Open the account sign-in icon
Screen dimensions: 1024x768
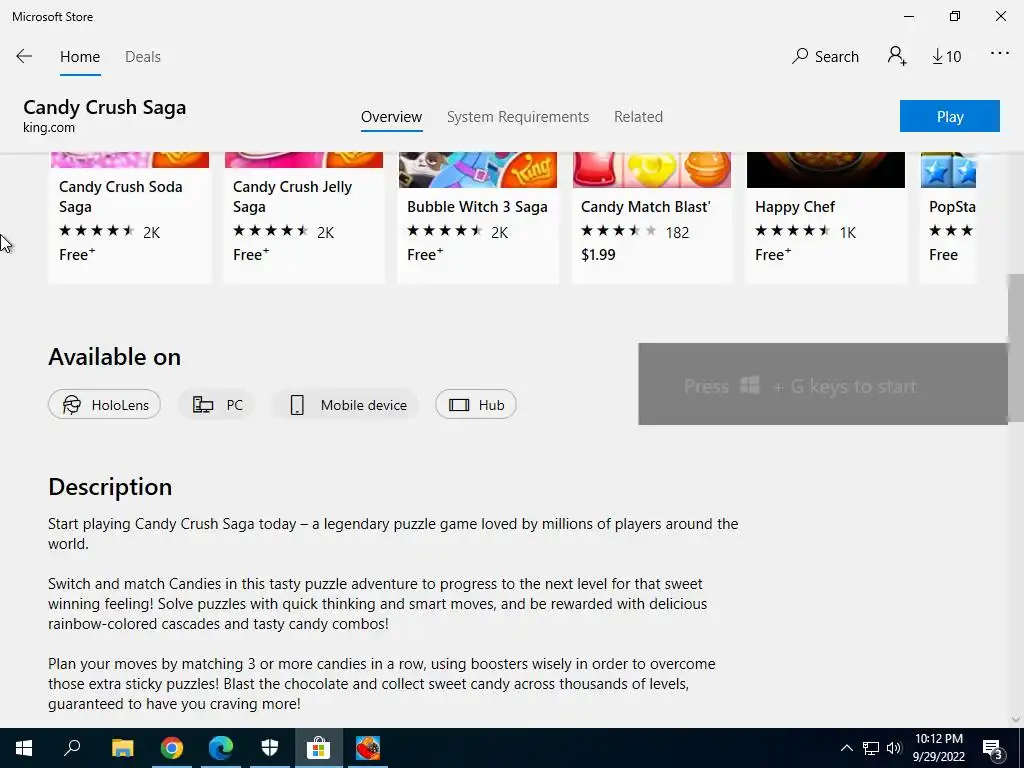click(x=897, y=56)
